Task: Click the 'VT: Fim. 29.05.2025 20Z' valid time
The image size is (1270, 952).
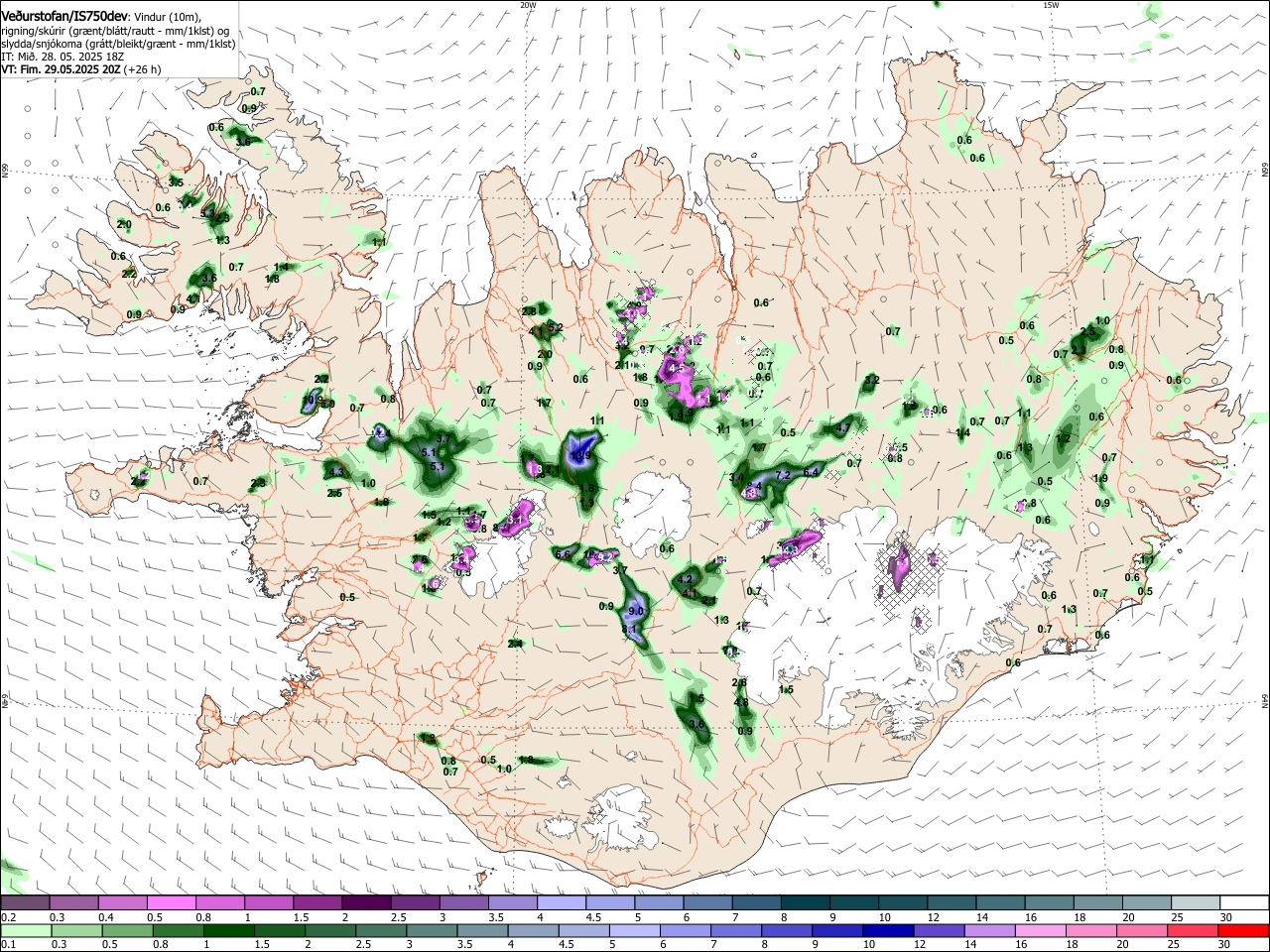Action: 61,69
